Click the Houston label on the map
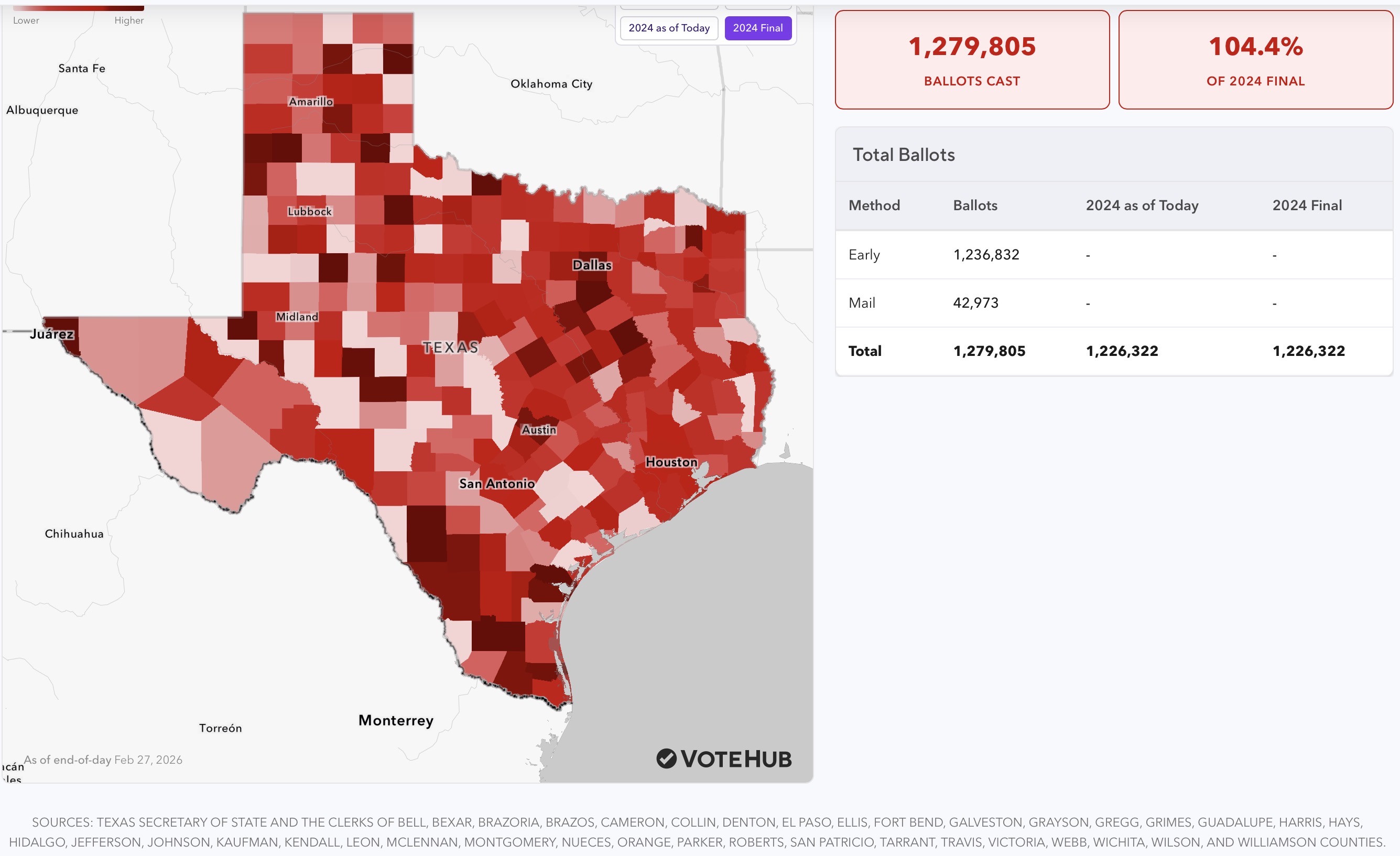This screenshot has height=856, width=1400. coord(671,462)
